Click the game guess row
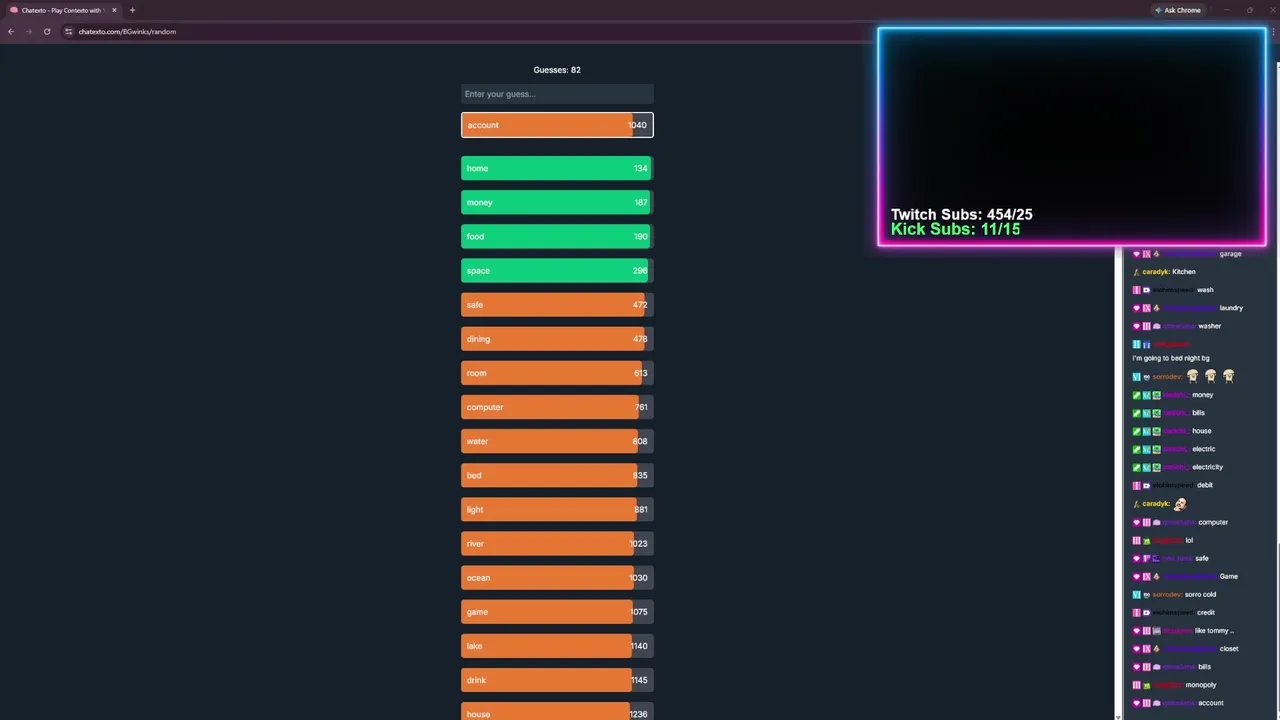 click(x=557, y=611)
